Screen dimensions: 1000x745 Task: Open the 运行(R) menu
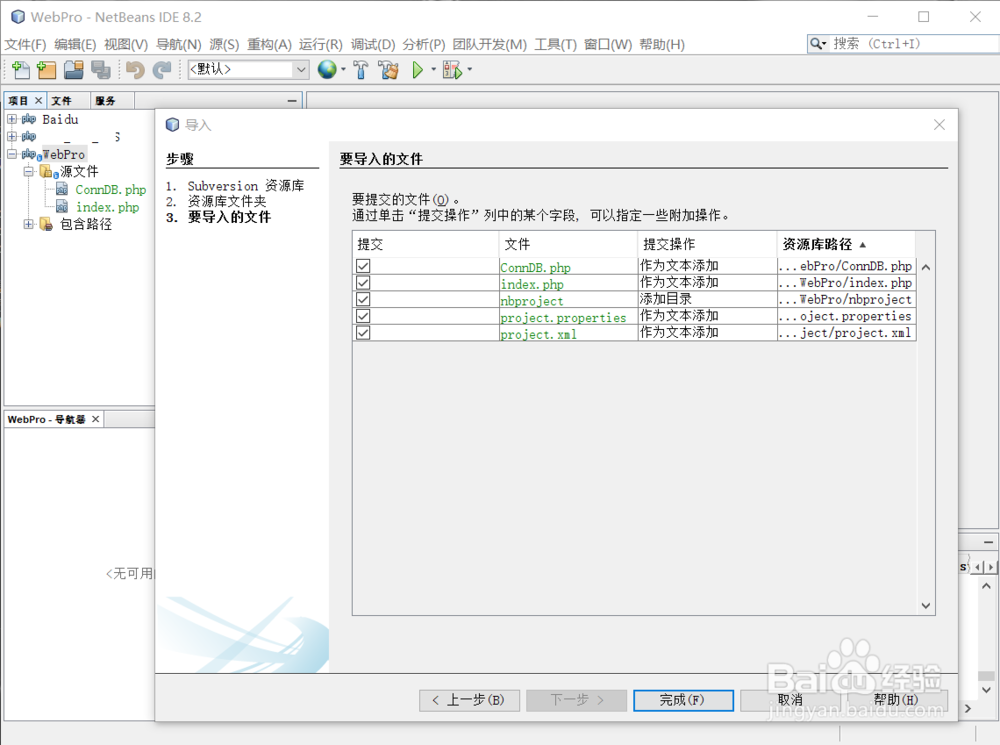point(321,44)
